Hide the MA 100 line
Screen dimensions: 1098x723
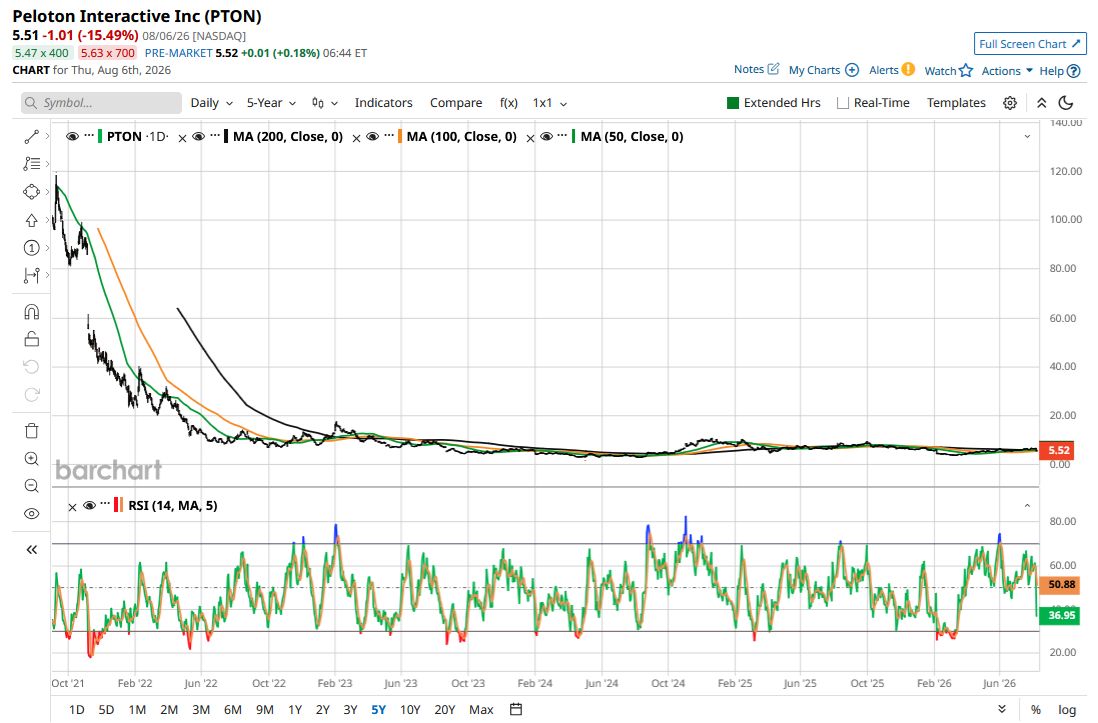click(x=373, y=137)
